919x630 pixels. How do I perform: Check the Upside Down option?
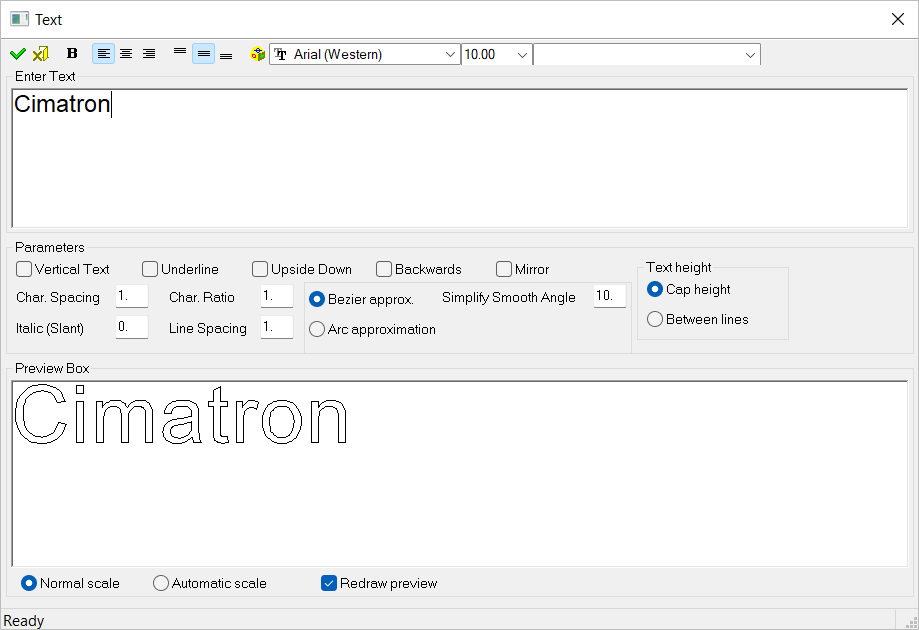[x=260, y=269]
